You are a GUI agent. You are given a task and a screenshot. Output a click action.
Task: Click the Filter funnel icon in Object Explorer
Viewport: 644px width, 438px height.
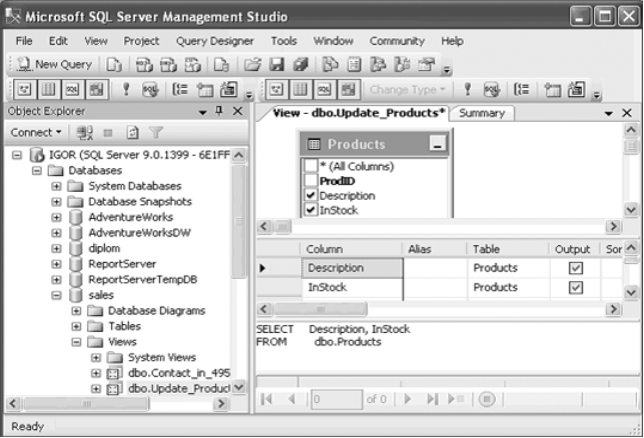[x=156, y=132]
